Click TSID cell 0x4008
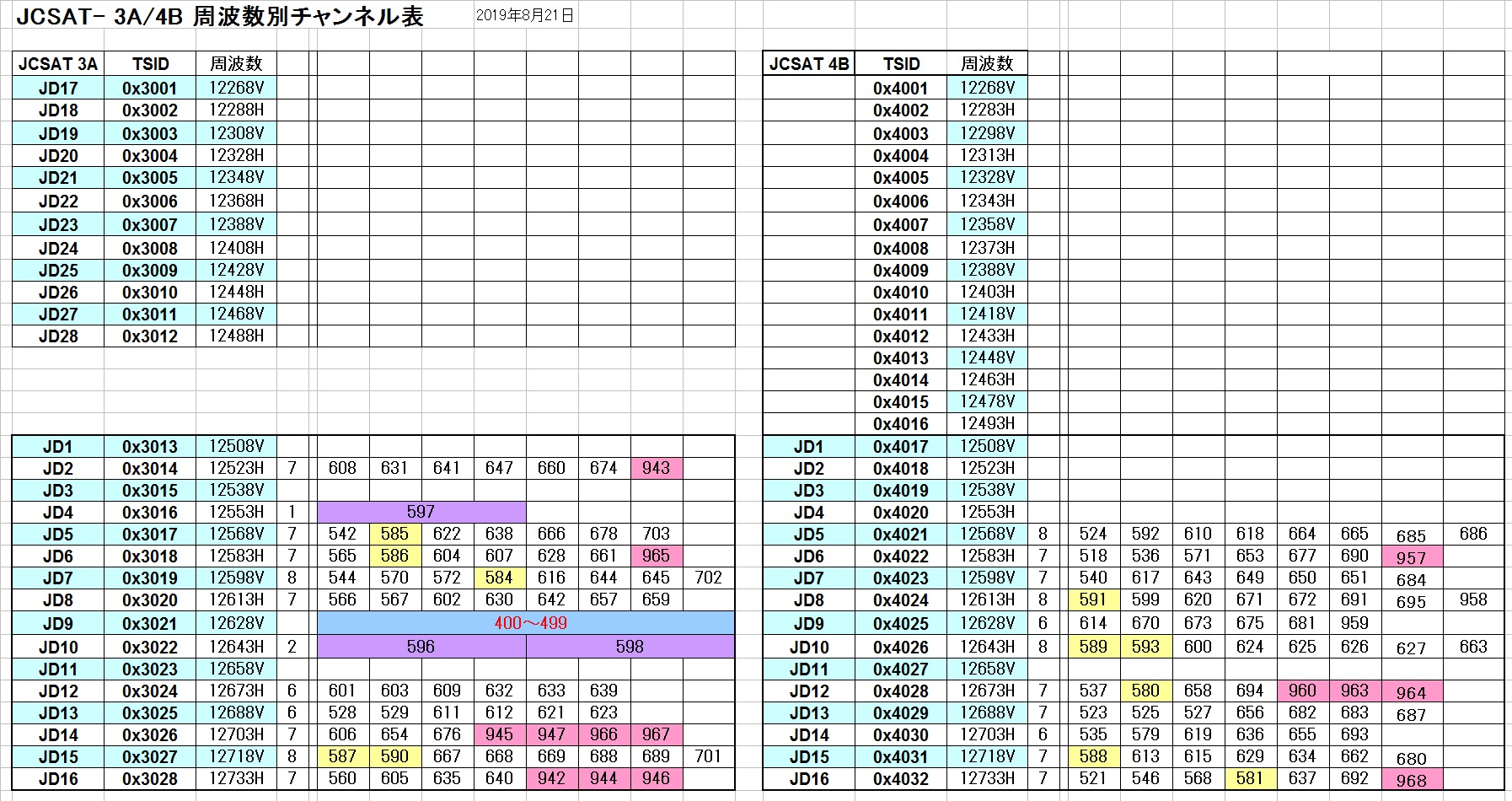This screenshot has height=801, width=1512. 901,248
